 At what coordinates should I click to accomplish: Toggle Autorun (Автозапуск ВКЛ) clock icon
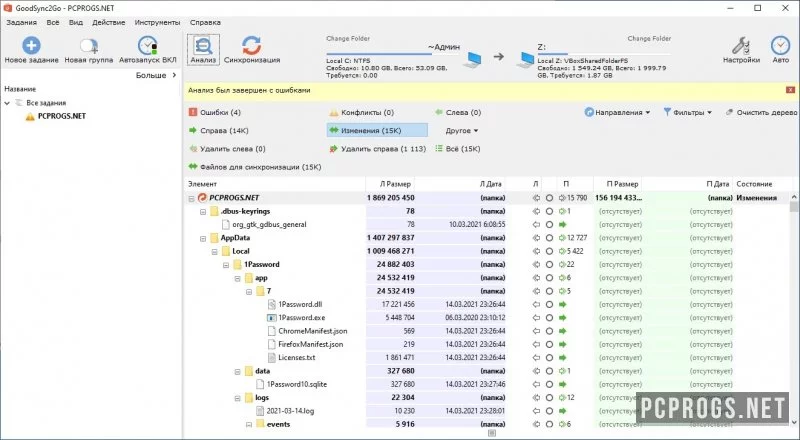[147, 45]
